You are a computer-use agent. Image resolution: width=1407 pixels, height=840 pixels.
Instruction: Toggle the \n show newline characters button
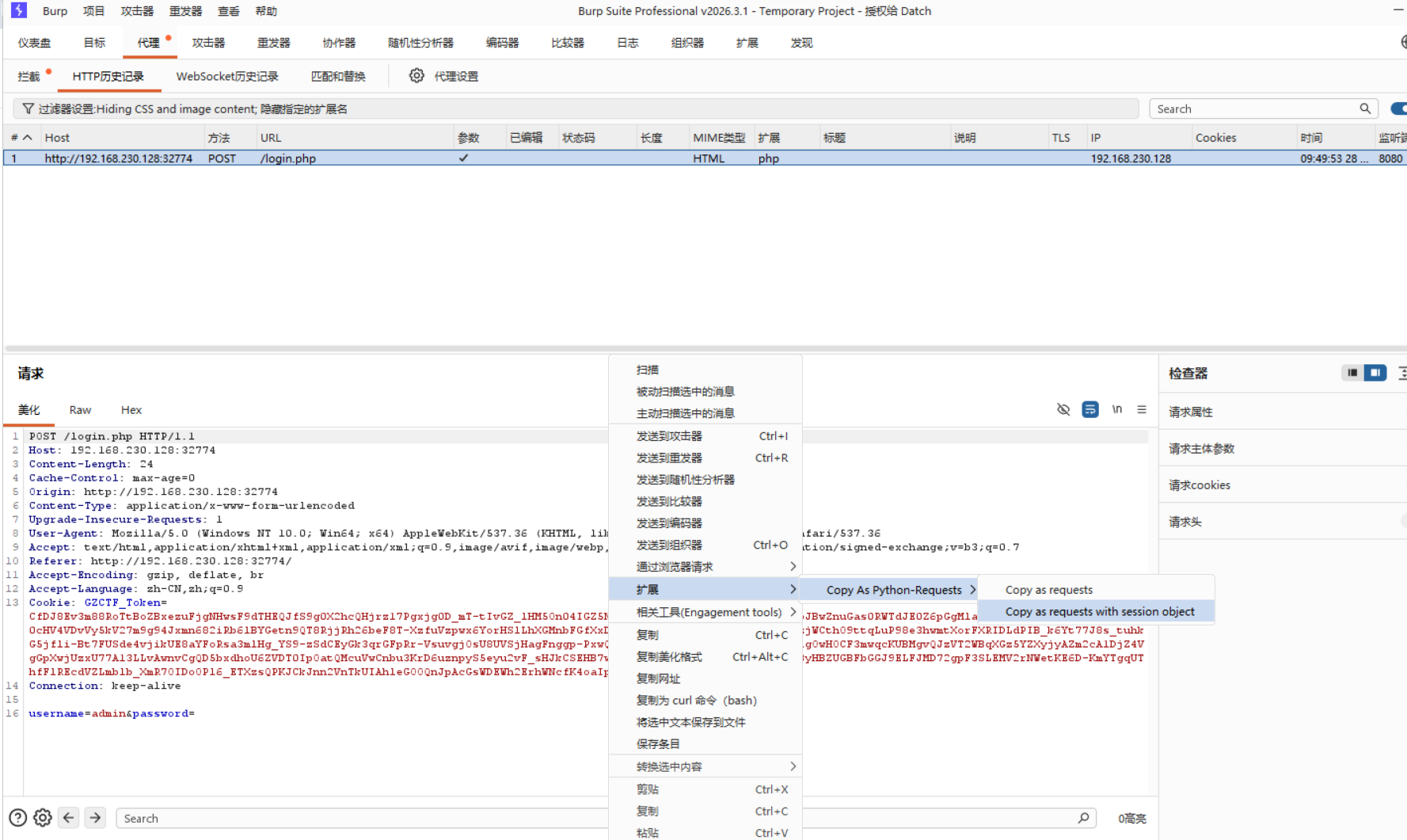tap(1117, 409)
